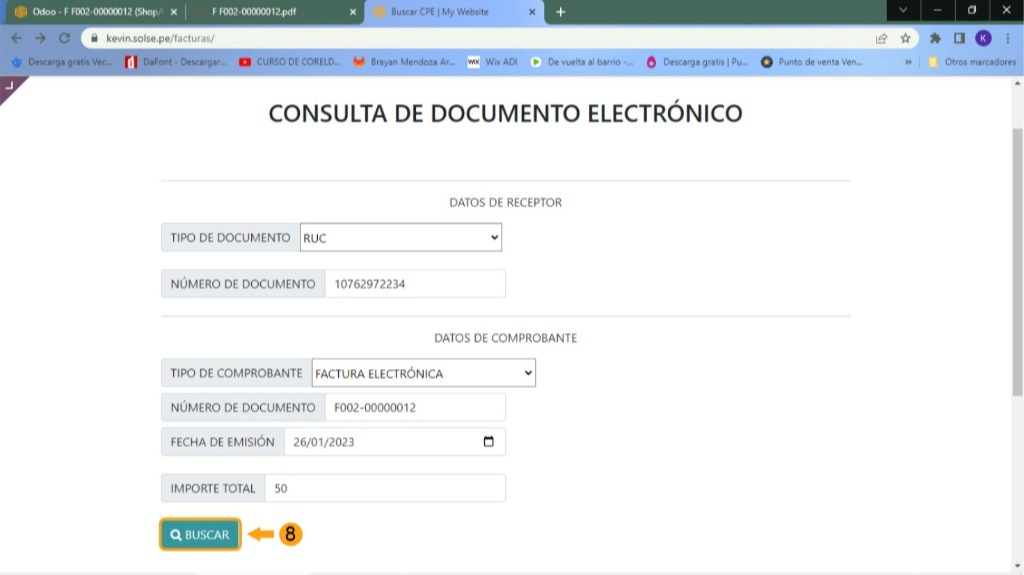Open a new tab with the plus button
1024x575 pixels.
point(560,12)
